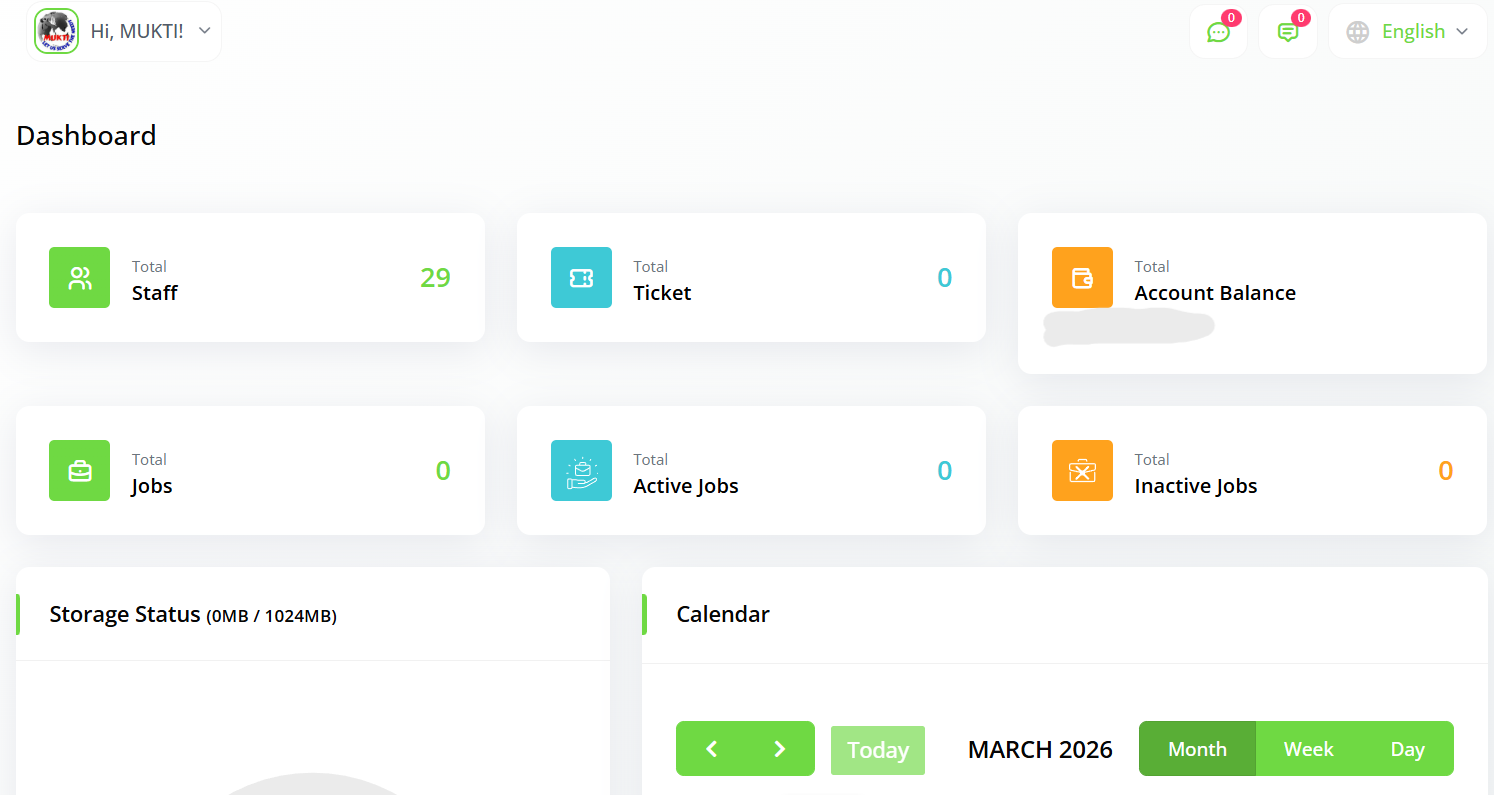This screenshot has height=795, width=1494.
Task: Go to previous month in calendar
Action: pyautogui.click(x=711, y=749)
